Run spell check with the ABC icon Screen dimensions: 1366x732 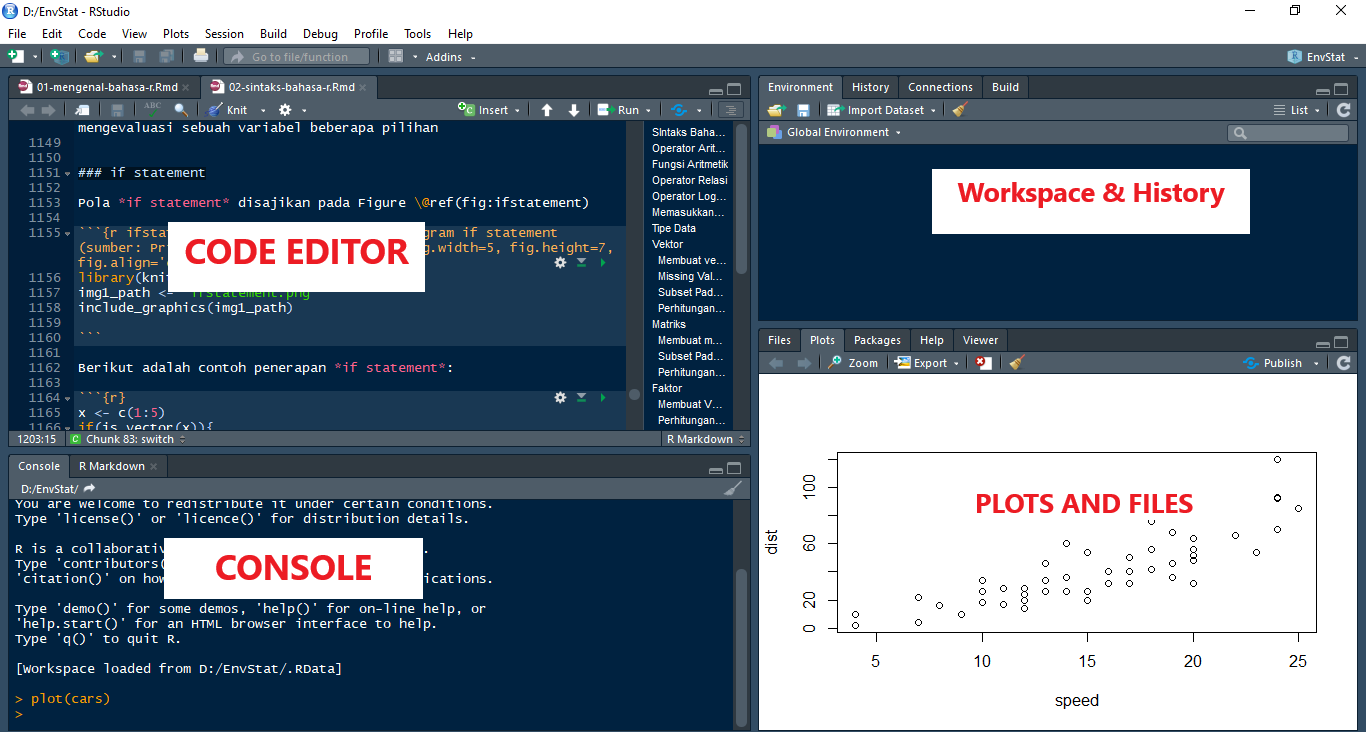pos(152,109)
